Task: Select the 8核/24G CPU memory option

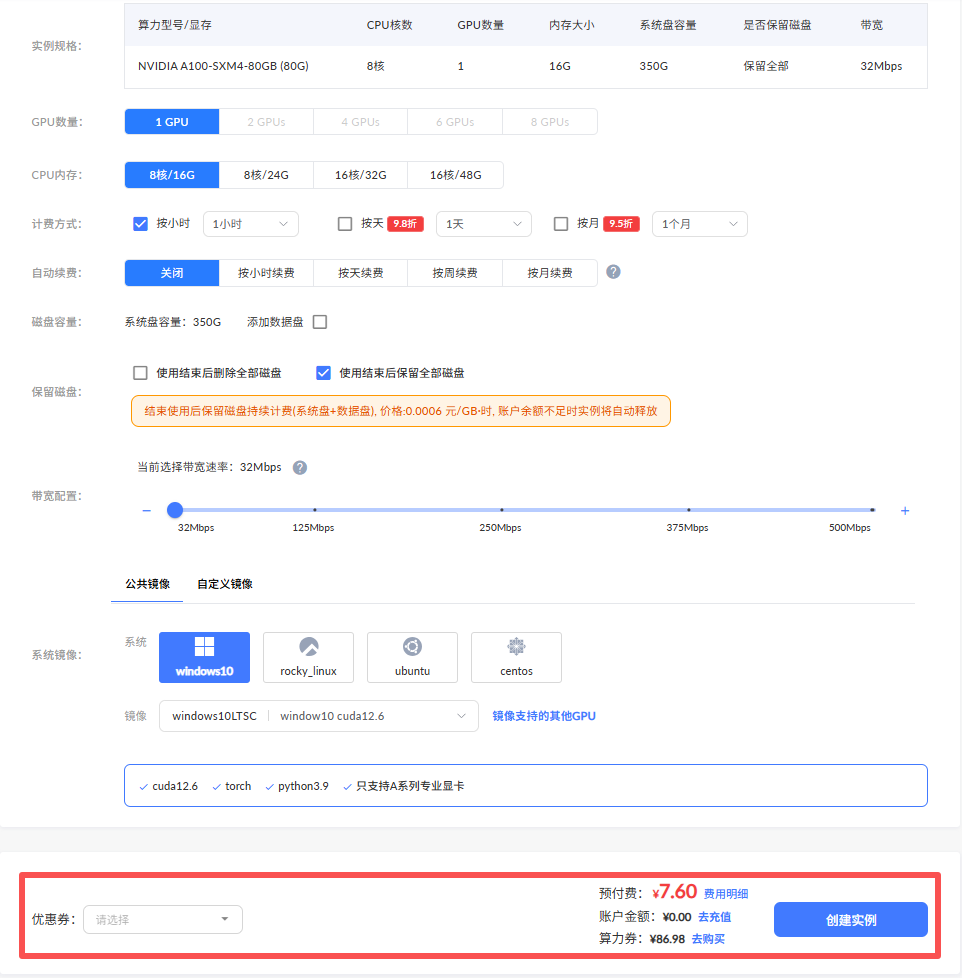Action: tap(266, 175)
